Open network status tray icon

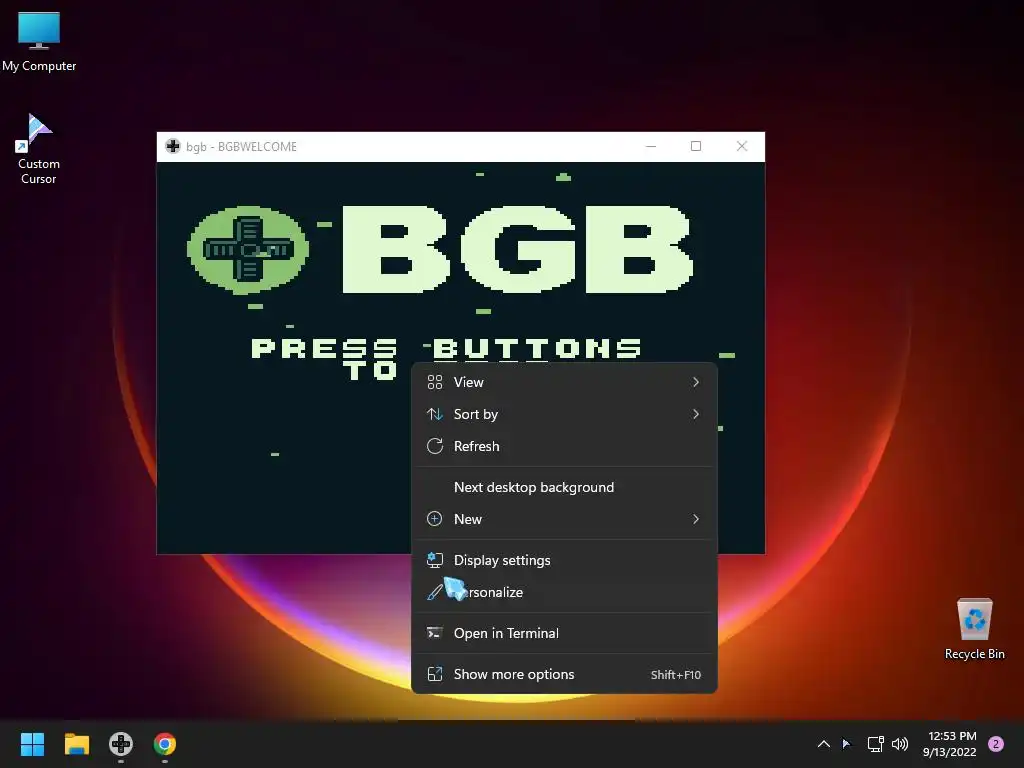(x=876, y=744)
